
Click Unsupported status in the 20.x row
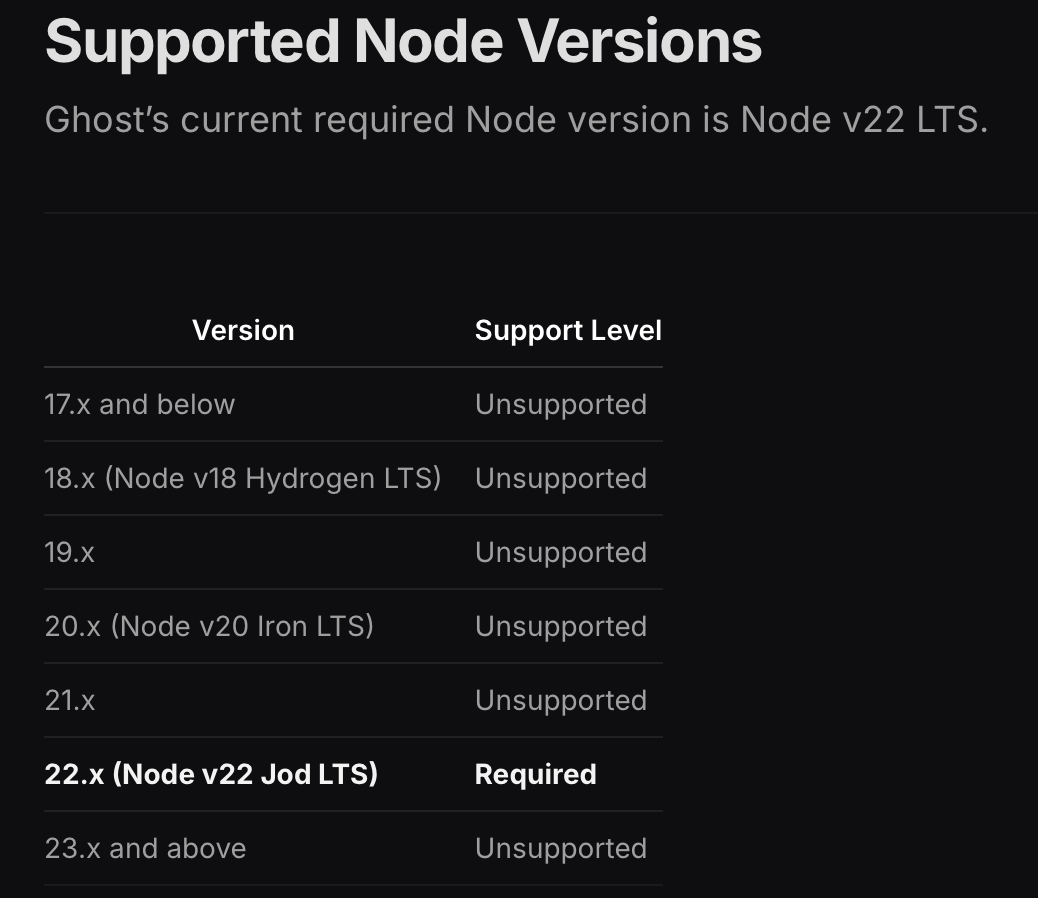(x=561, y=627)
